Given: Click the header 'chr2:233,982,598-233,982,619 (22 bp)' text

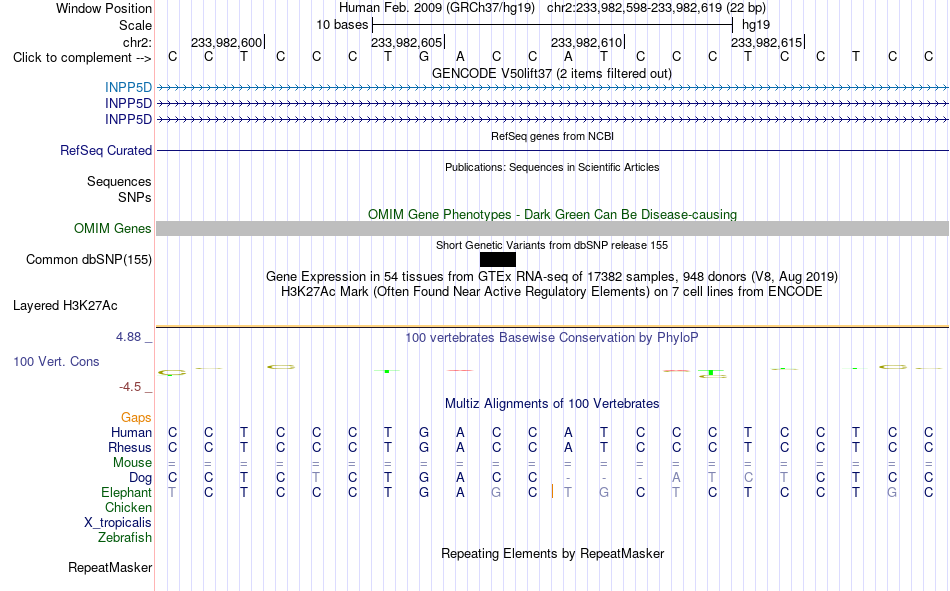Looking at the screenshot, I should (656, 8).
